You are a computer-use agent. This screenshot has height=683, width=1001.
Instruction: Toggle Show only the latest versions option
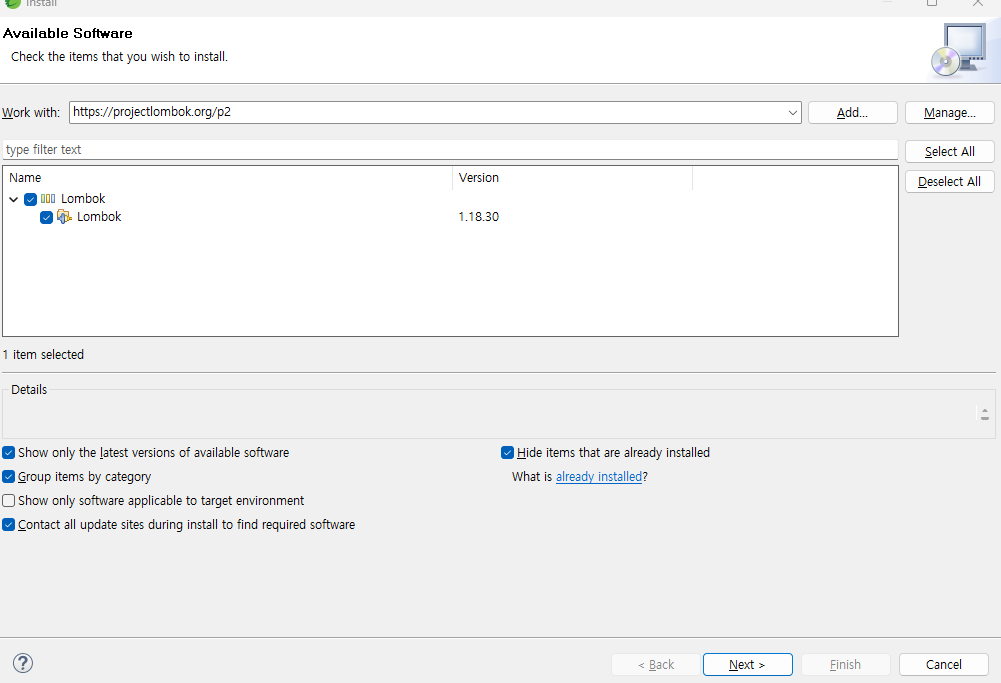click(x=8, y=453)
